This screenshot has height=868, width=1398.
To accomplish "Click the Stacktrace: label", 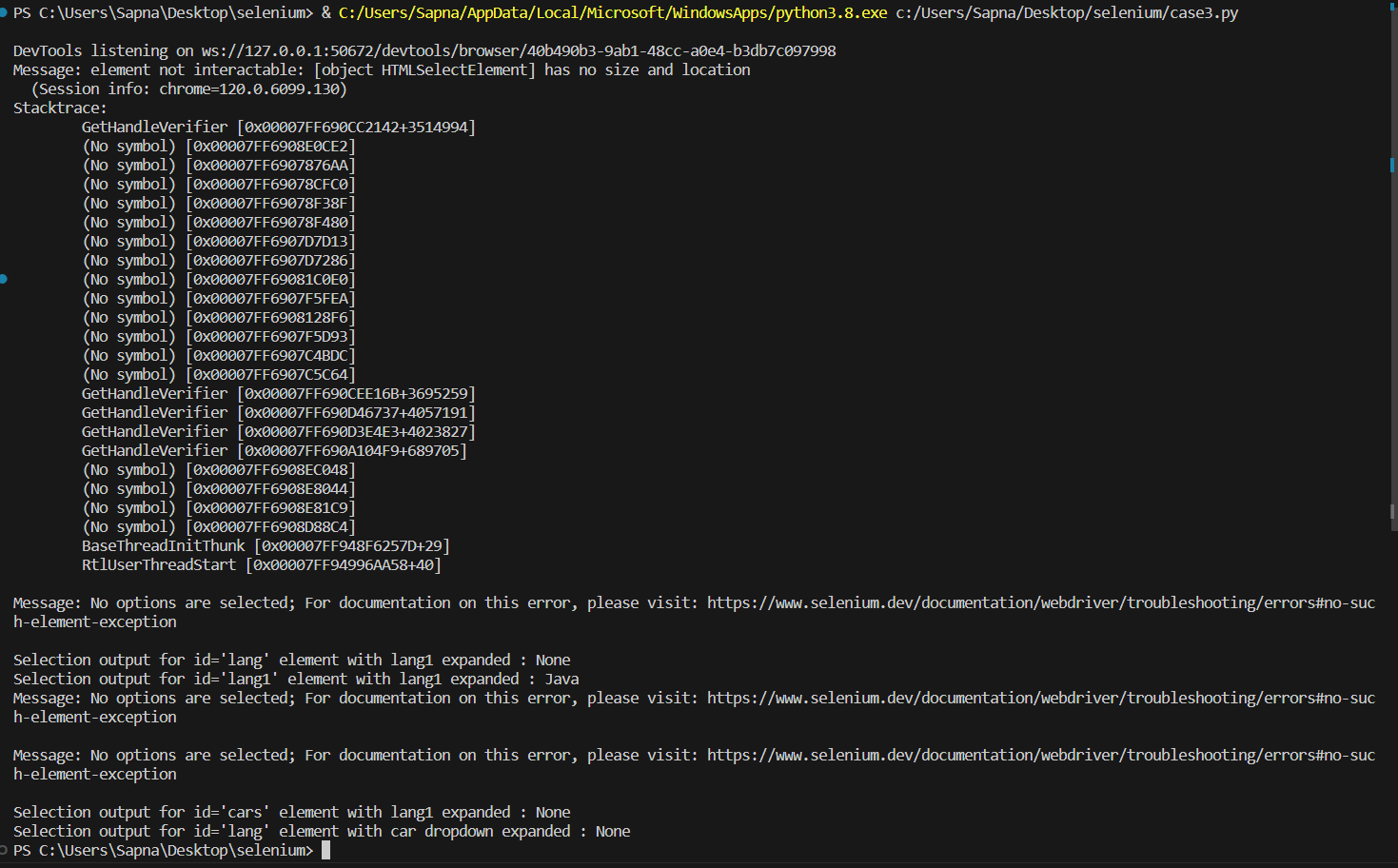I will click(59, 108).
